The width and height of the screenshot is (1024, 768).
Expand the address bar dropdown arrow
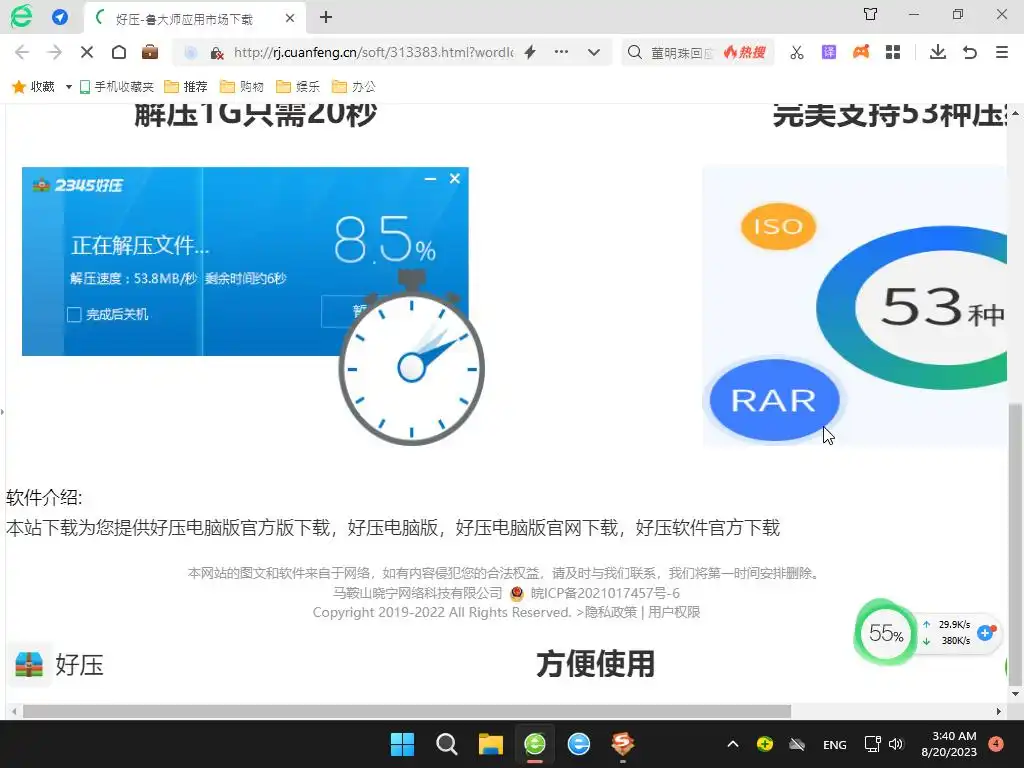pyautogui.click(x=594, y=52)
